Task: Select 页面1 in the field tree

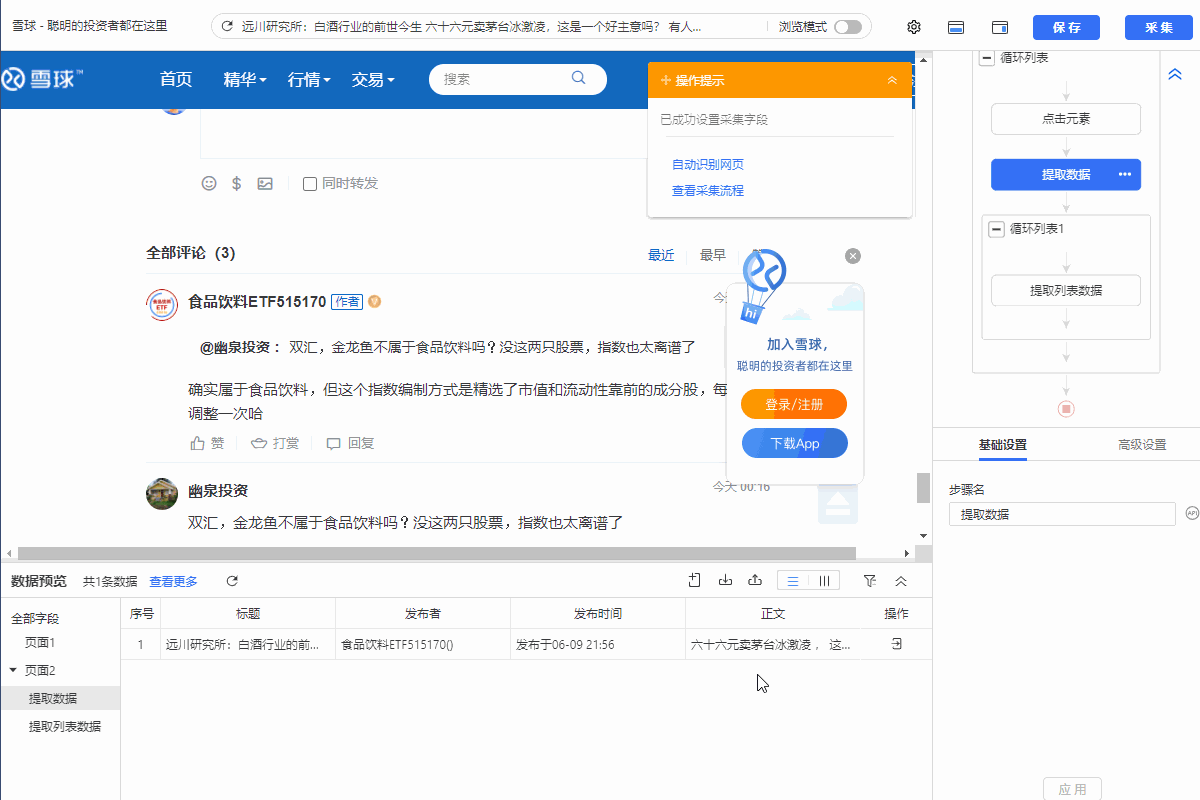Action: (40, 643)
